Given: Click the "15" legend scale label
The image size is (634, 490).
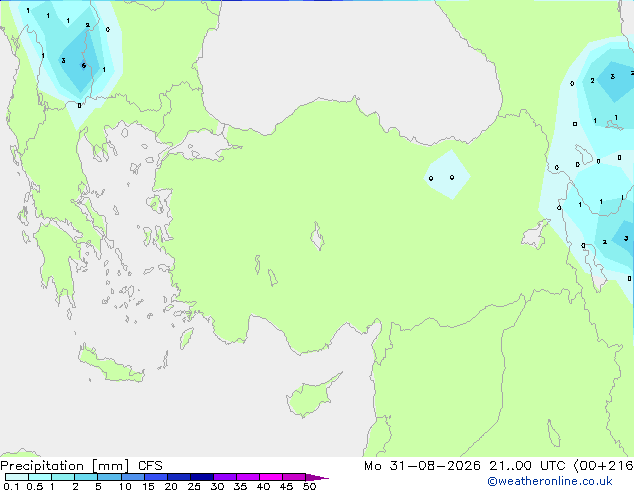Looking at the screenshot, I should tap(148, 486).
